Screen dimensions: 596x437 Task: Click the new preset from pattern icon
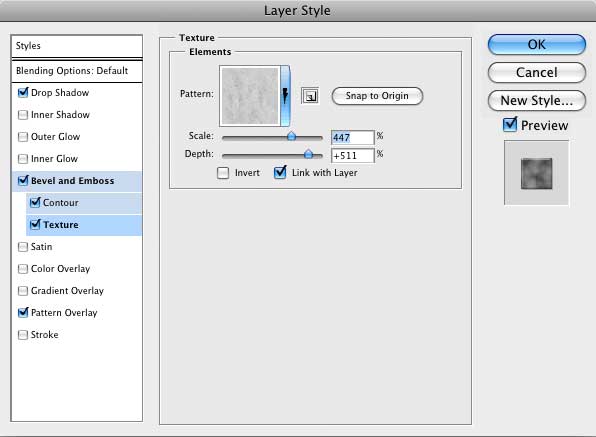coord(310,96)
